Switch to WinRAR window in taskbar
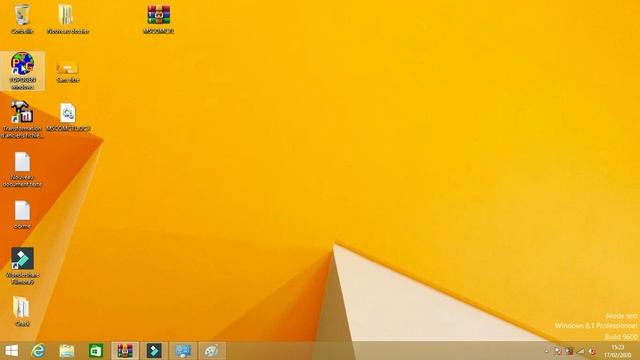Viewport: 640px width, 360px height. [125, 351]
